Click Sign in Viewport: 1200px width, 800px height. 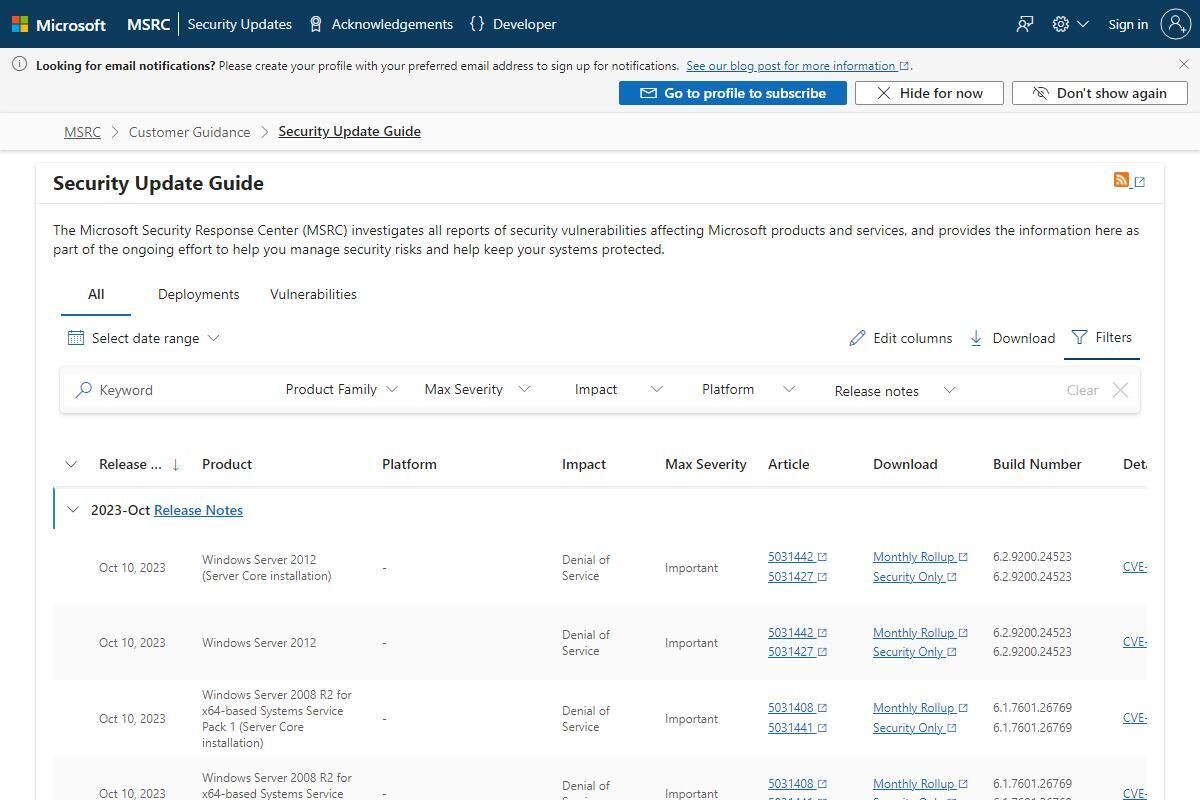pyautogui.click(x=1128, y=24)
